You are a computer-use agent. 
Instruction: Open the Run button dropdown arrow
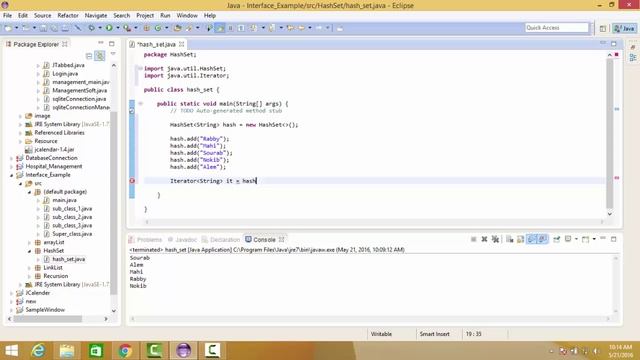[x=118, y=28]
